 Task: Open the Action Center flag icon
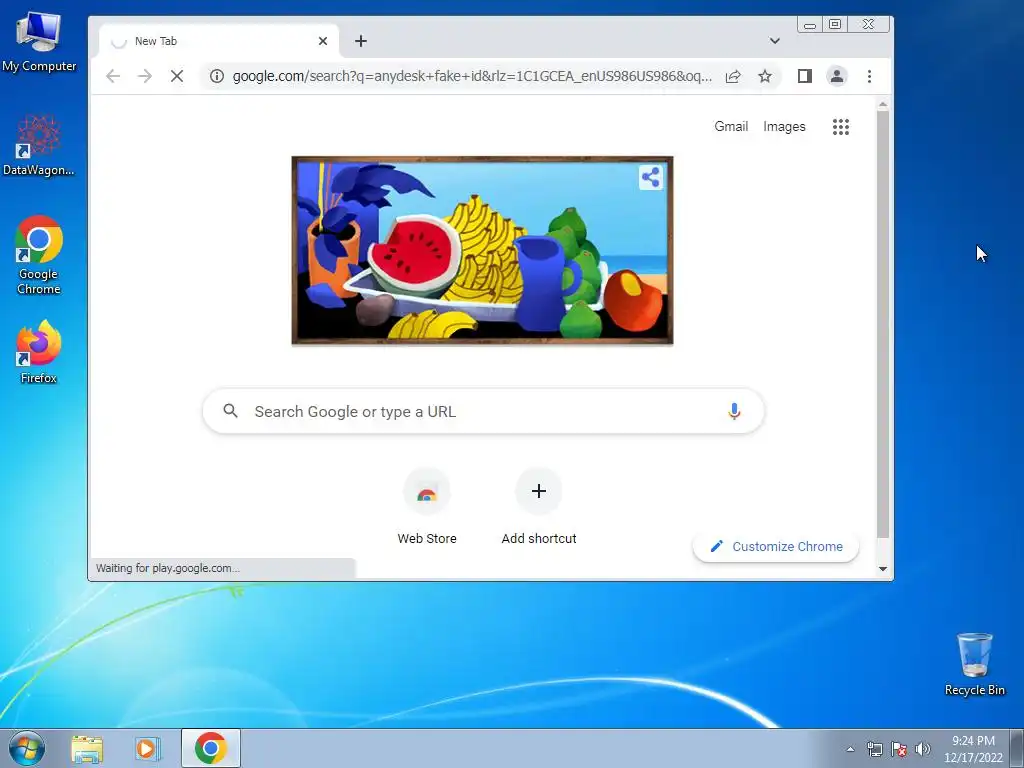[899, 749]
